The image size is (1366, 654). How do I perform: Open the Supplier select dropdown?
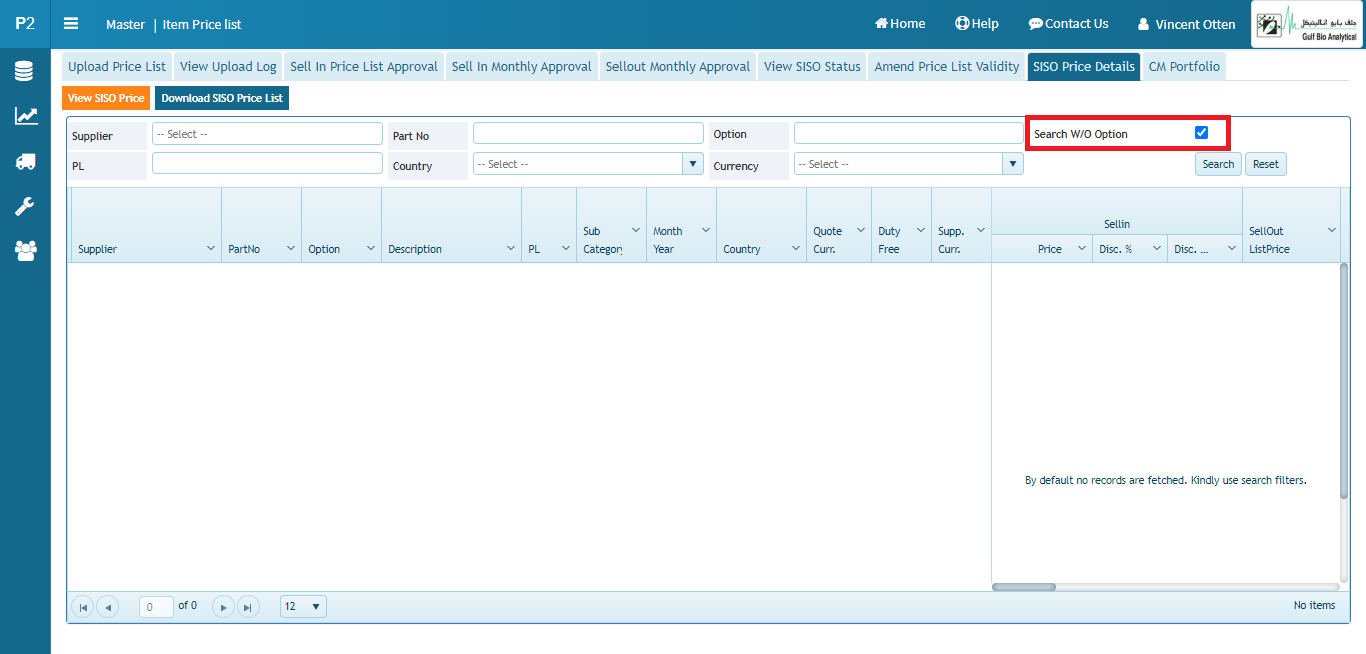pyautogui.click(x=267, y=133)
